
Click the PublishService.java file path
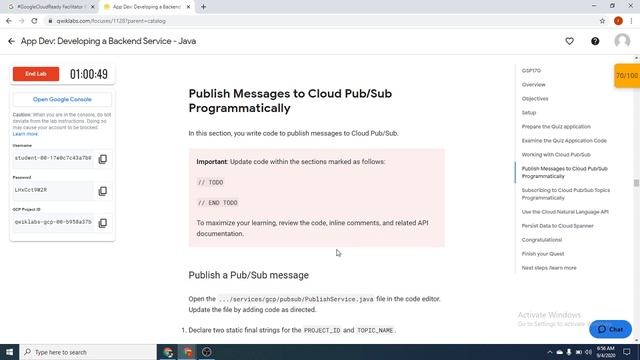pyautogui.click(x=296, y=299)
